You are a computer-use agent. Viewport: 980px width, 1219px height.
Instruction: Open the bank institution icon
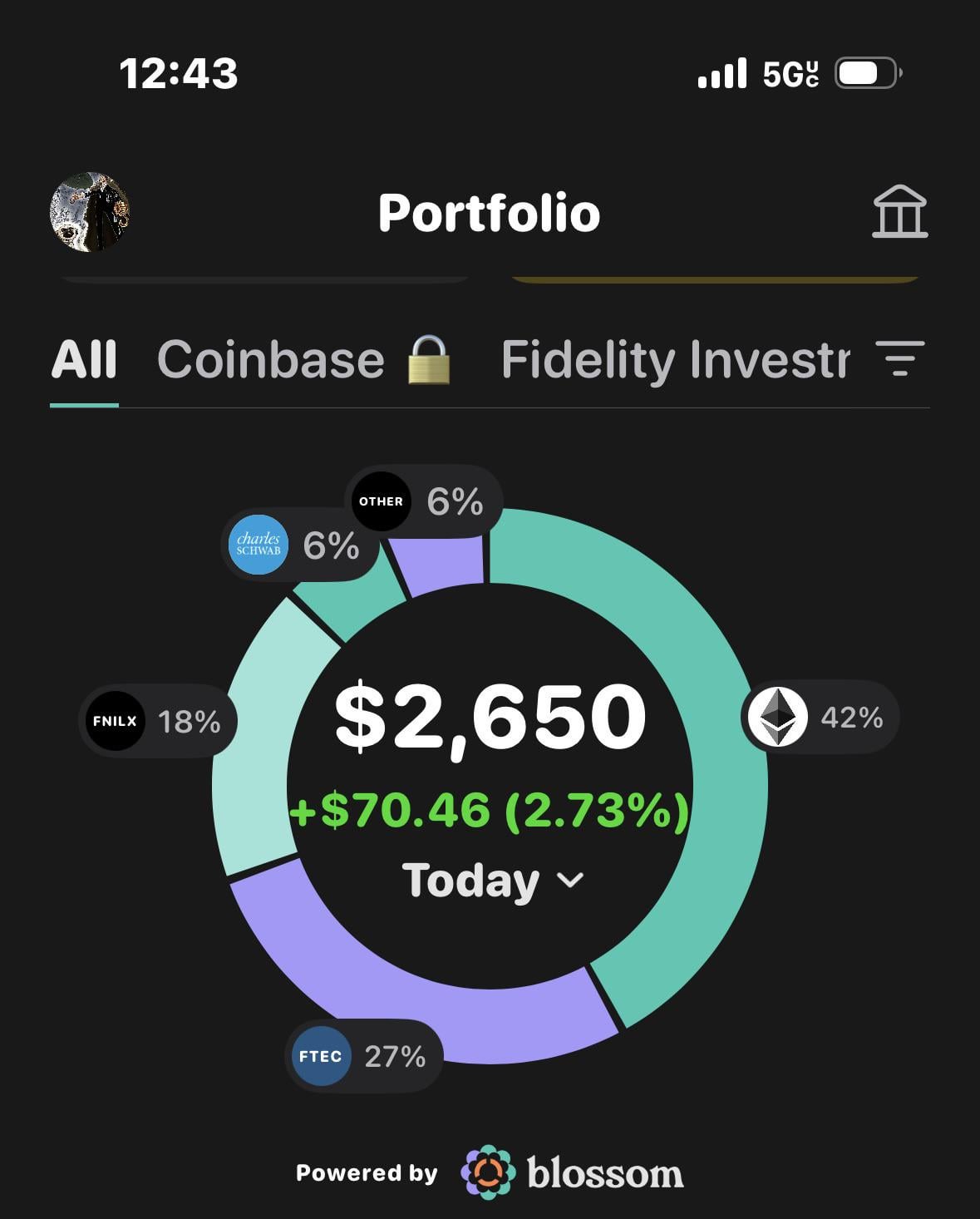point(899,211)
